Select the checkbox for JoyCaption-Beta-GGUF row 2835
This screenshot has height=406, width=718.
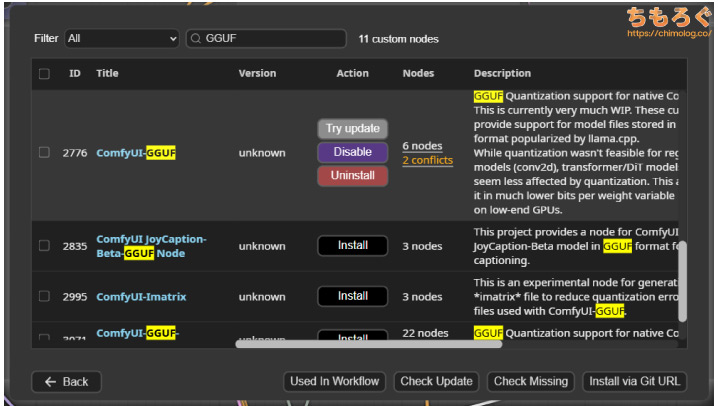tap(44, 246)
